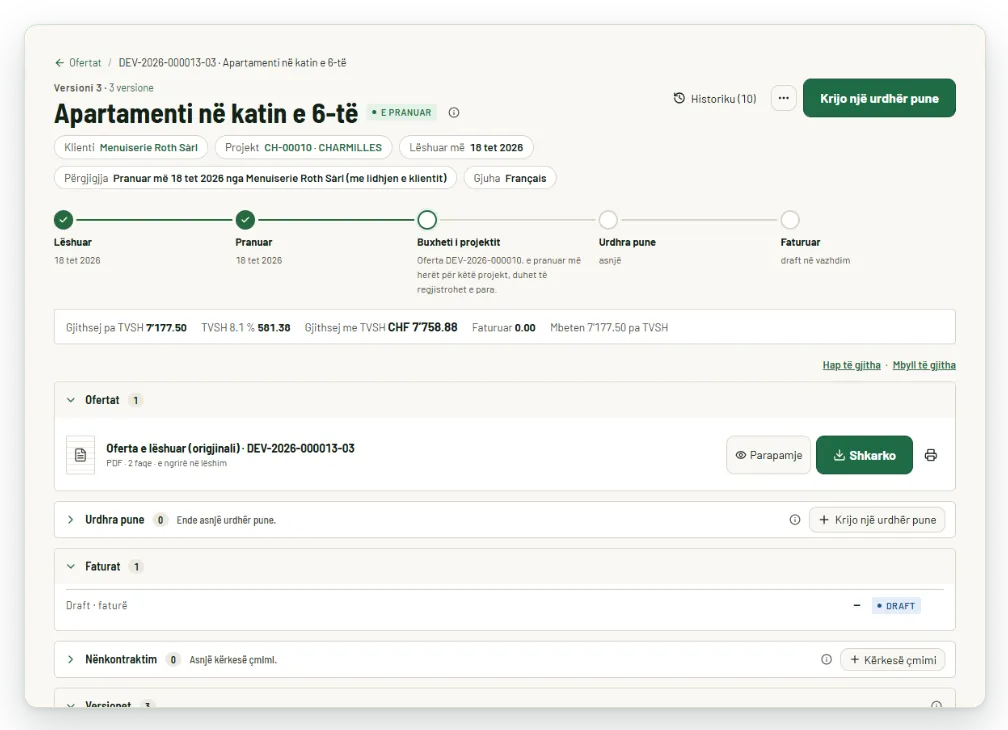1008x730 pixels.
Task: Click the Faturuar step circle
Action: click(790, 220)
